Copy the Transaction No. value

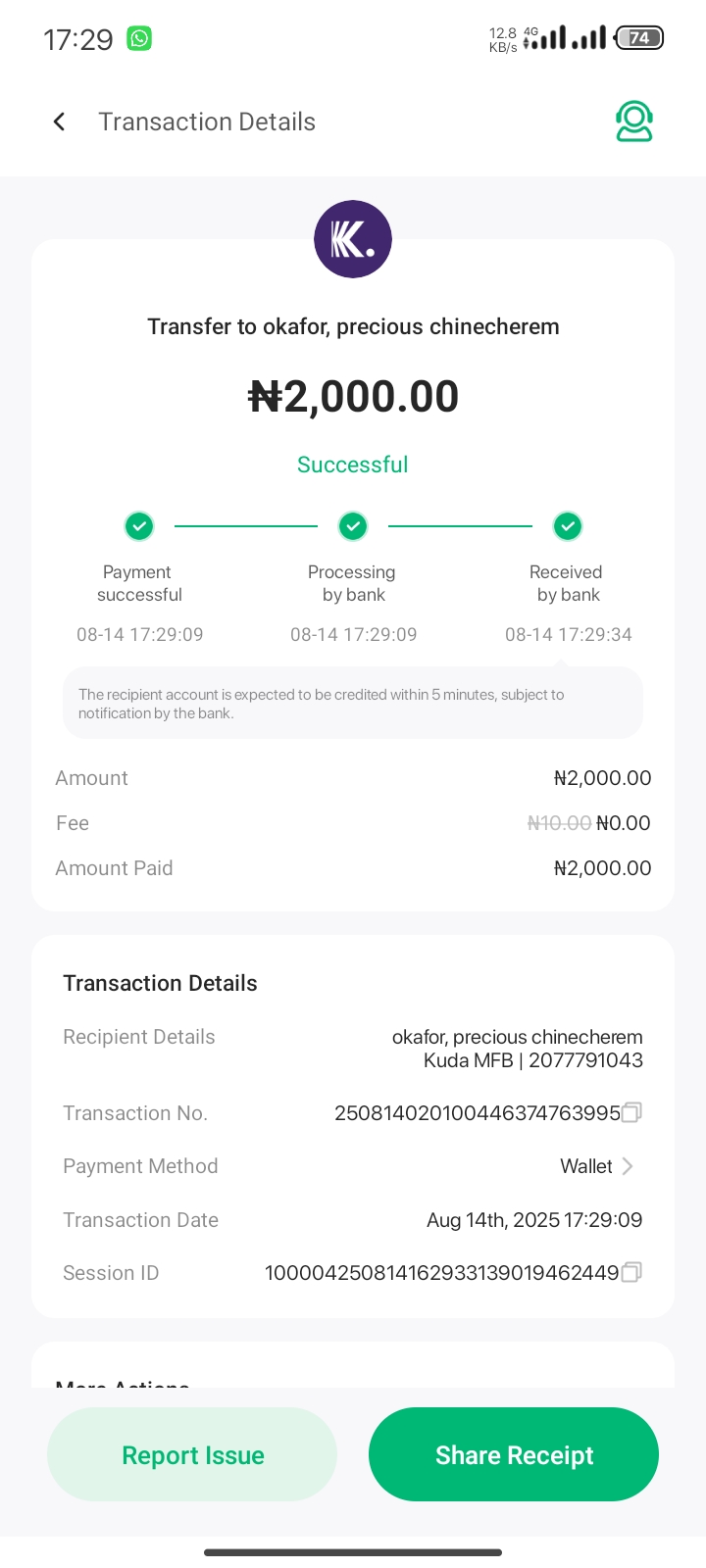[x=632, y=1112]
